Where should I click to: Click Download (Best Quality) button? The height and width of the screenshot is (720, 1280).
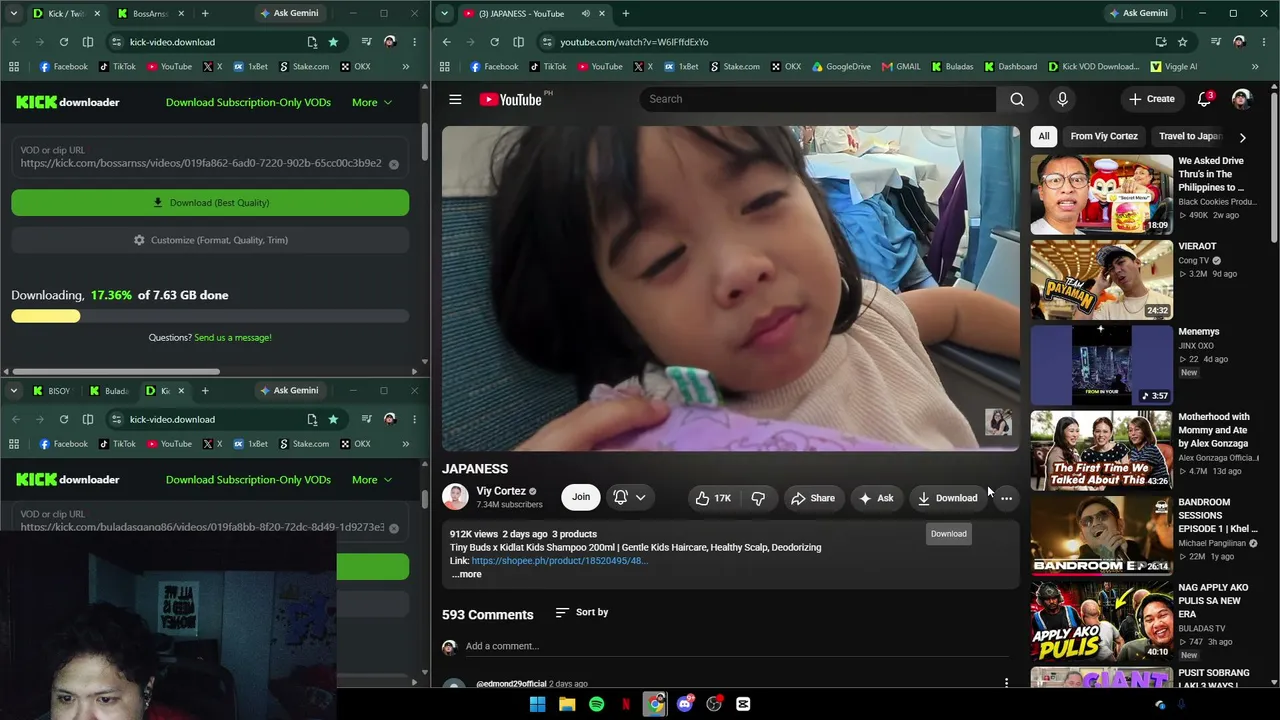210,203
